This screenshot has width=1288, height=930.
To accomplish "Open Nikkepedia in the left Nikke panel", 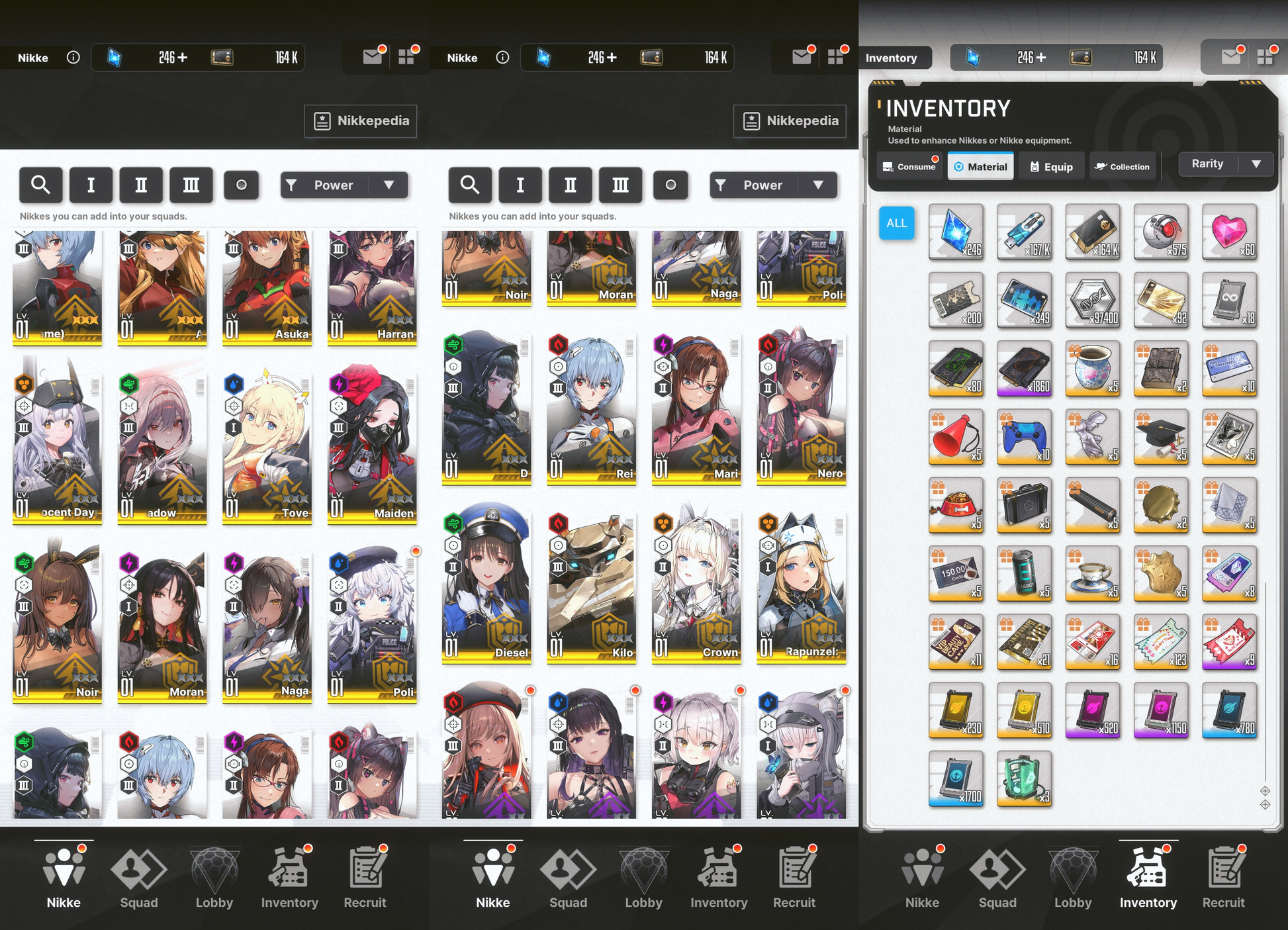I will [x=361, y=120].
